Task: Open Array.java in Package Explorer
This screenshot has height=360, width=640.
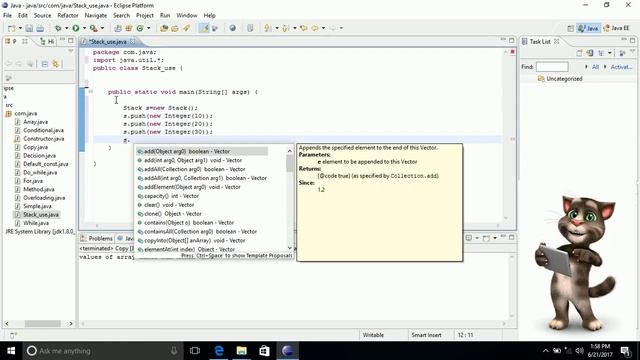Action: [31, 122]
